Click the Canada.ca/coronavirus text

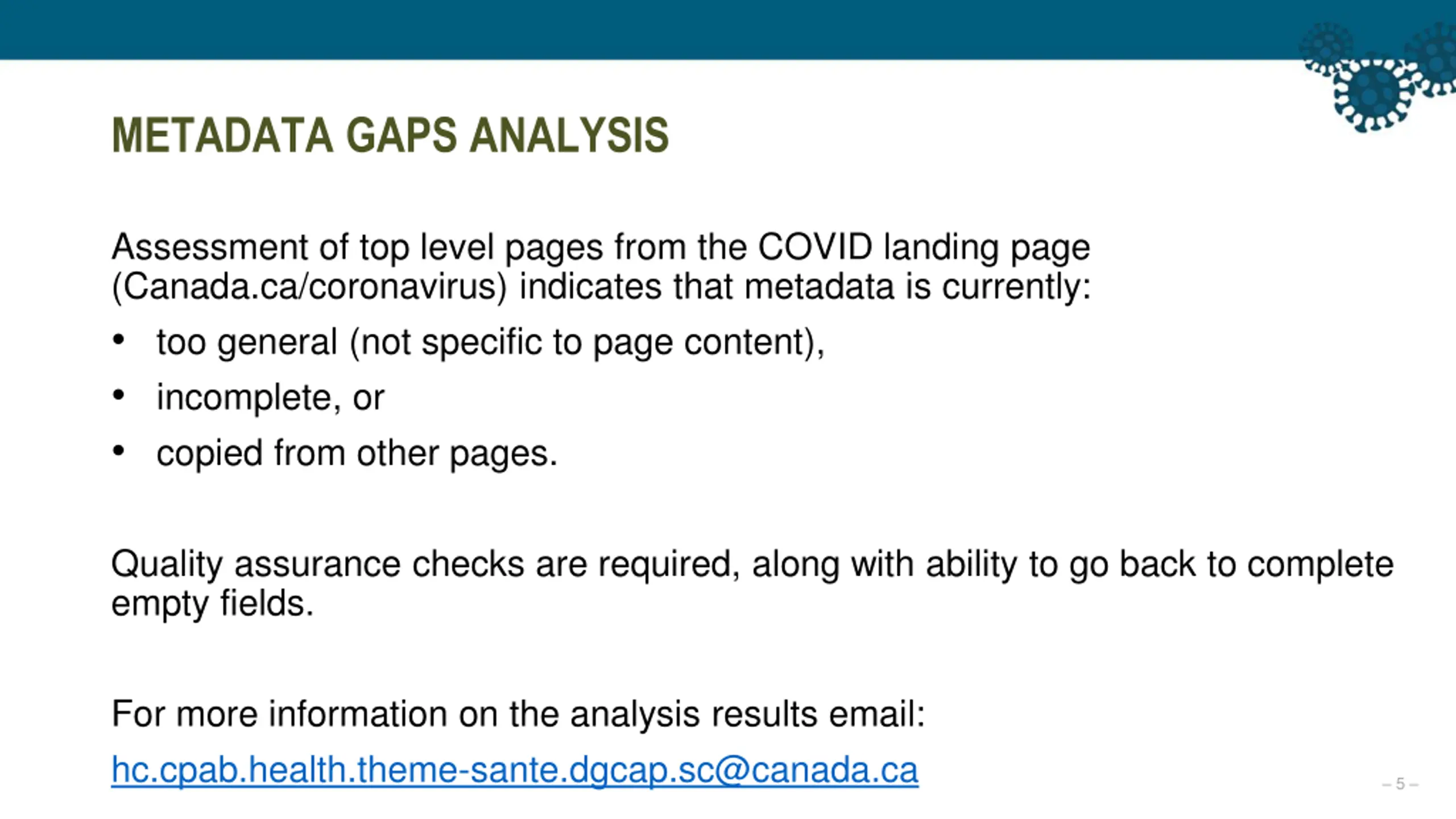point(309,287)
